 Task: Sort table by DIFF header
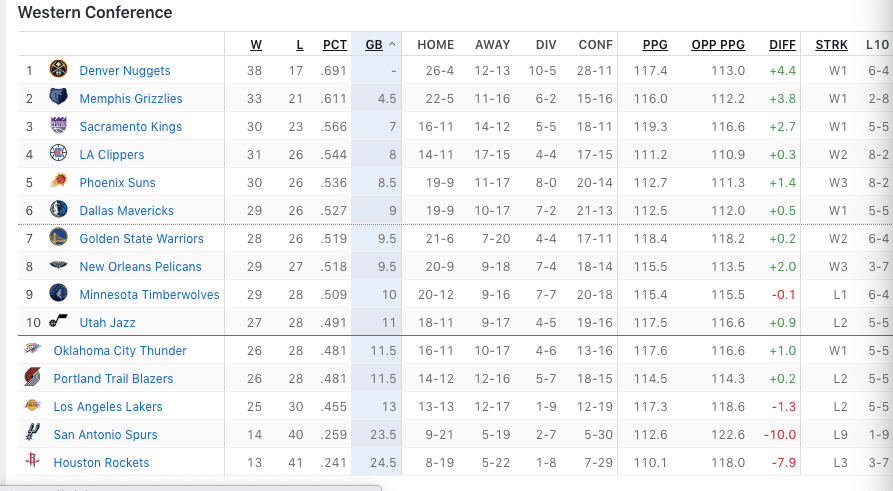[x=782, y=45]
